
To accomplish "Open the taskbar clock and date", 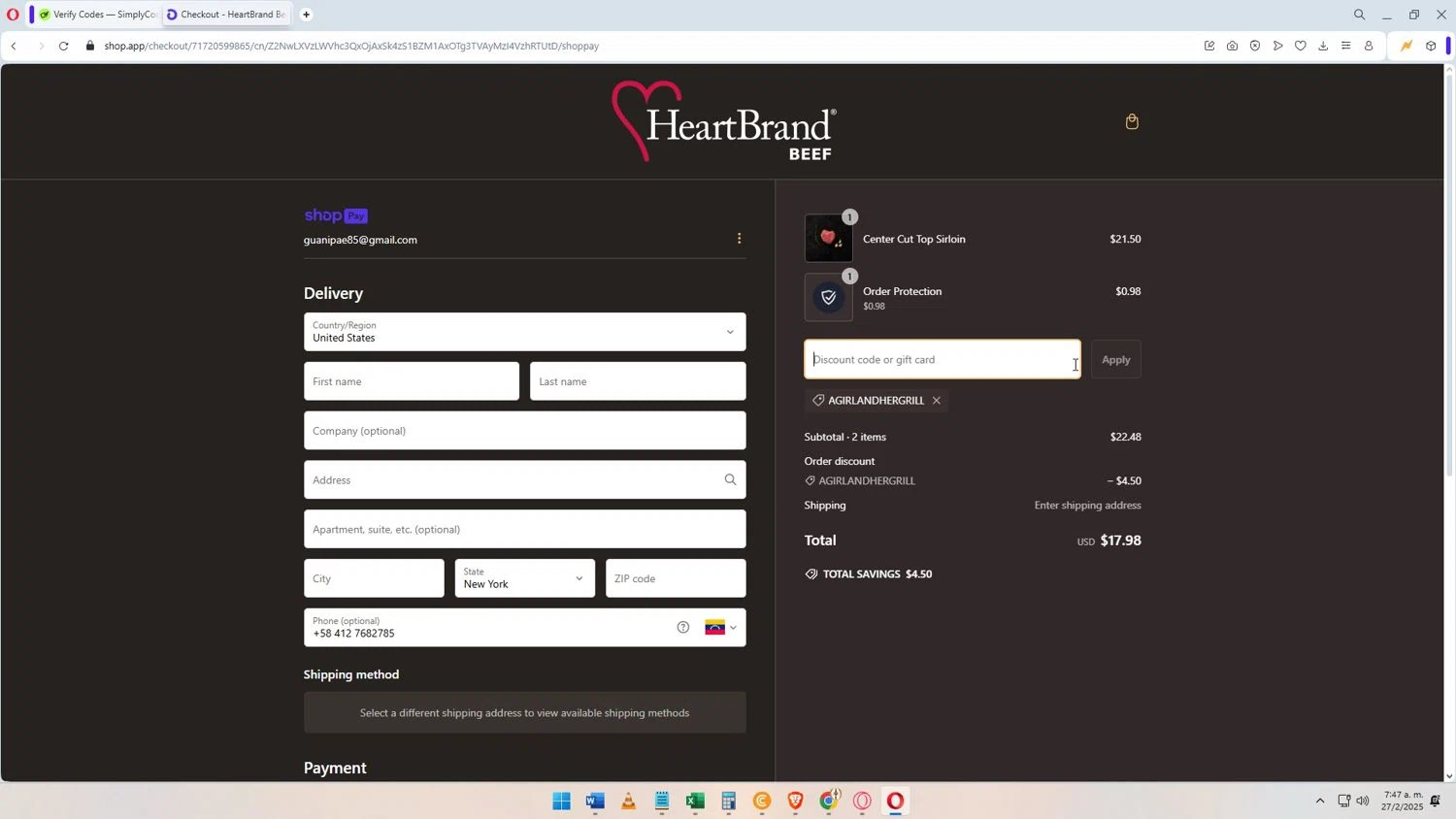I will (1402, 801).
